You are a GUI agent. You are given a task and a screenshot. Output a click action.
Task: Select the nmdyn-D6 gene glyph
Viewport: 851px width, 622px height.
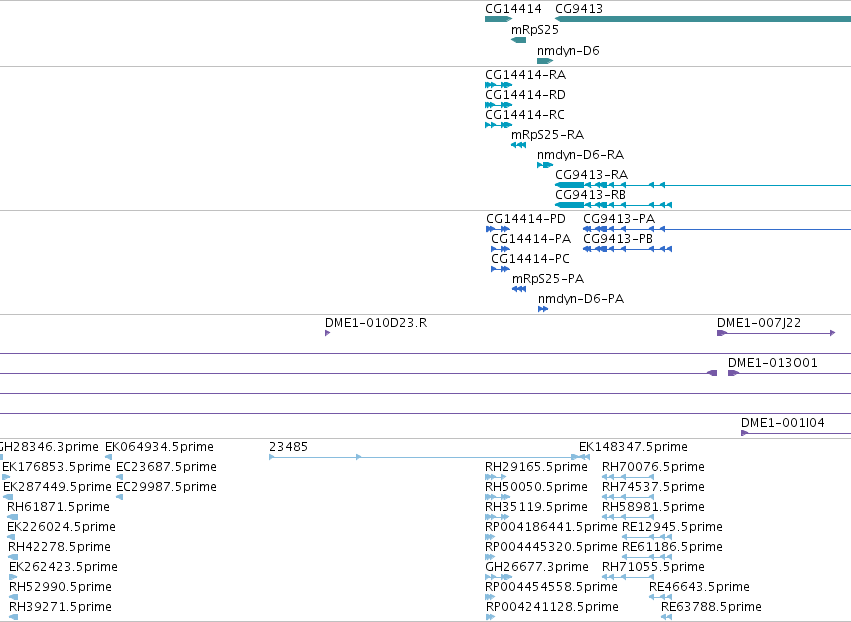tap(545, 61)
